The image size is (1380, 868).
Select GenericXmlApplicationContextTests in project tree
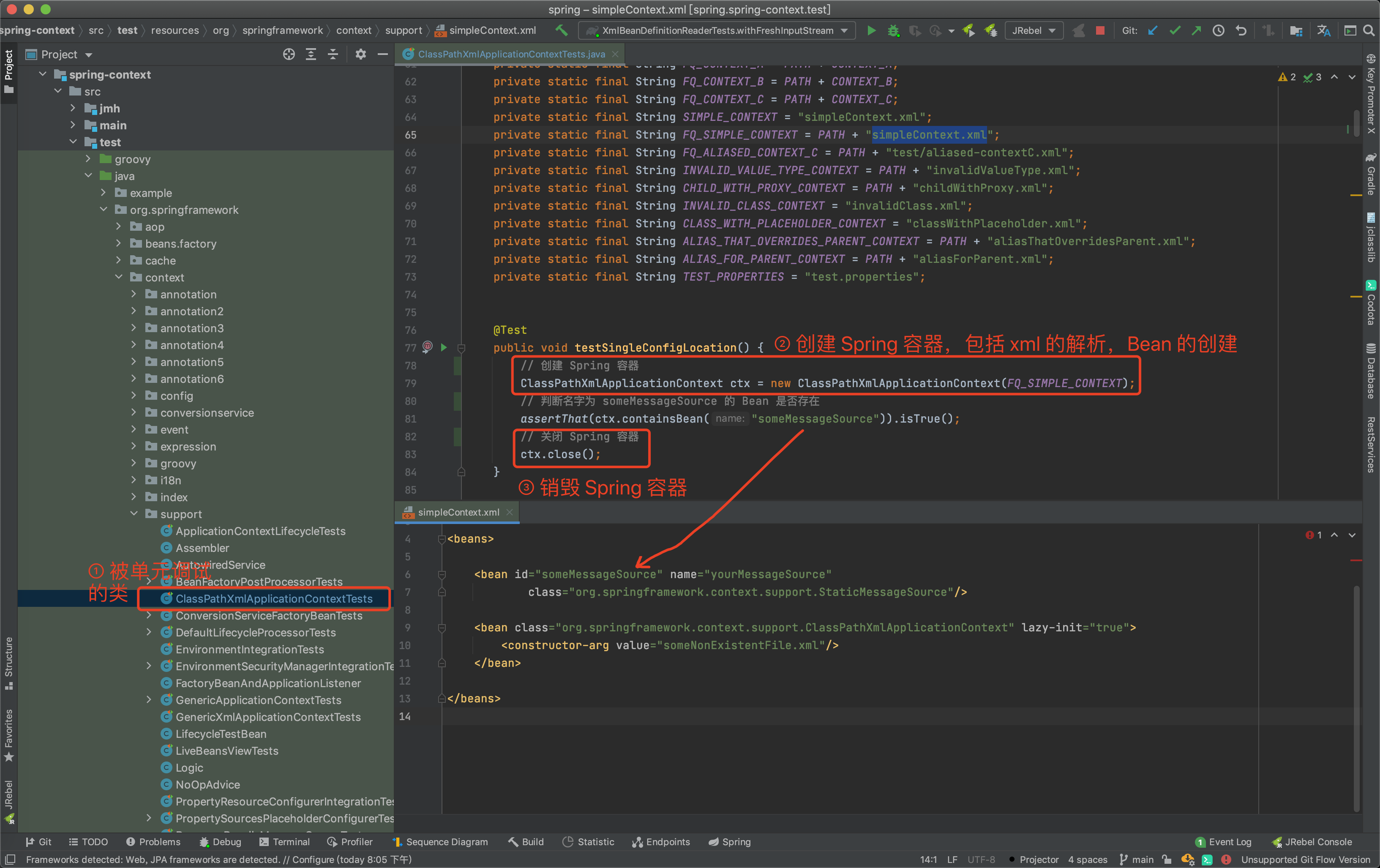pos(267,717)
